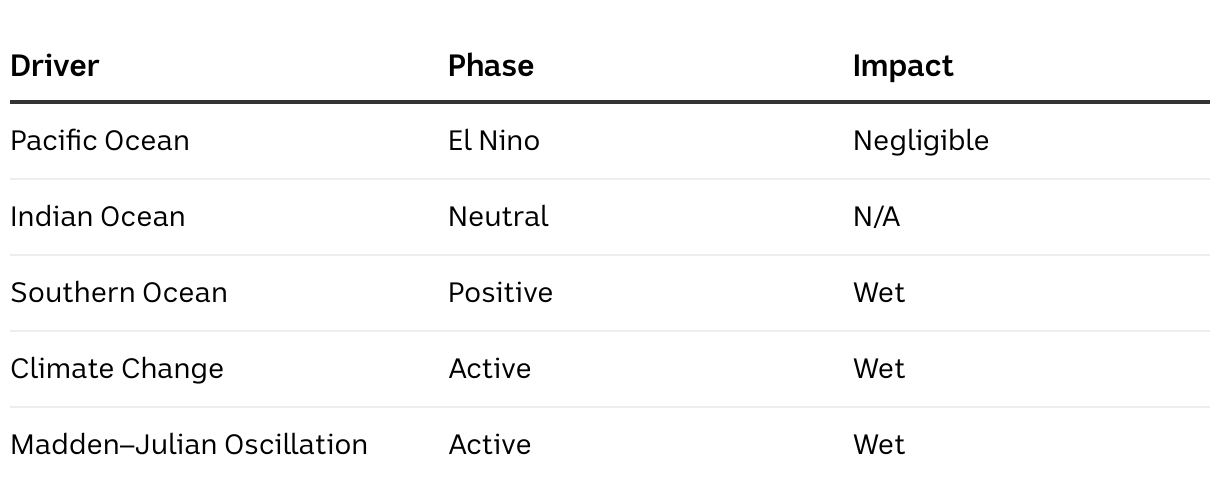Image resolution: width=1220 pixels, height=492 pixels.
Task: Click the Neutral phase cell
Action: [497, 217]
